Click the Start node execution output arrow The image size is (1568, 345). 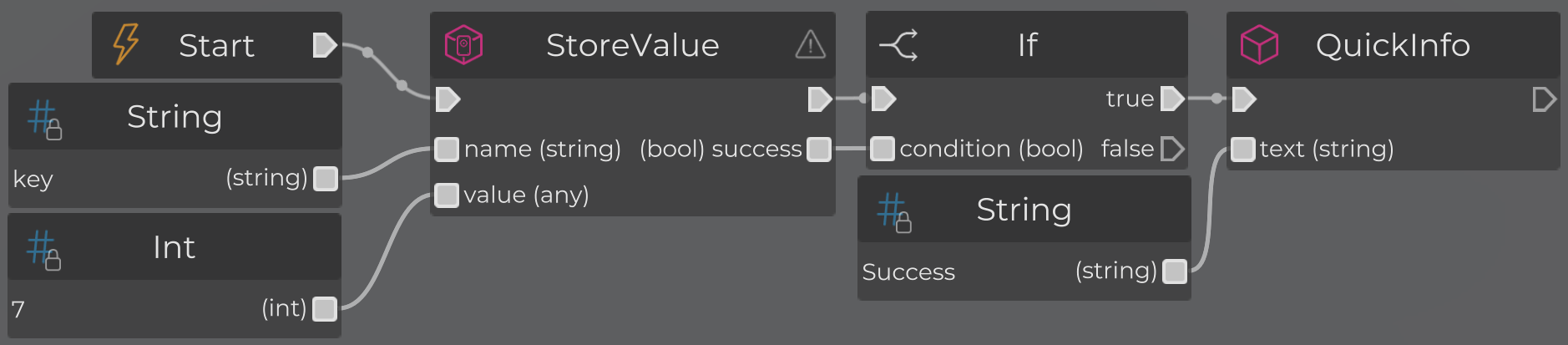pos(324,45)
